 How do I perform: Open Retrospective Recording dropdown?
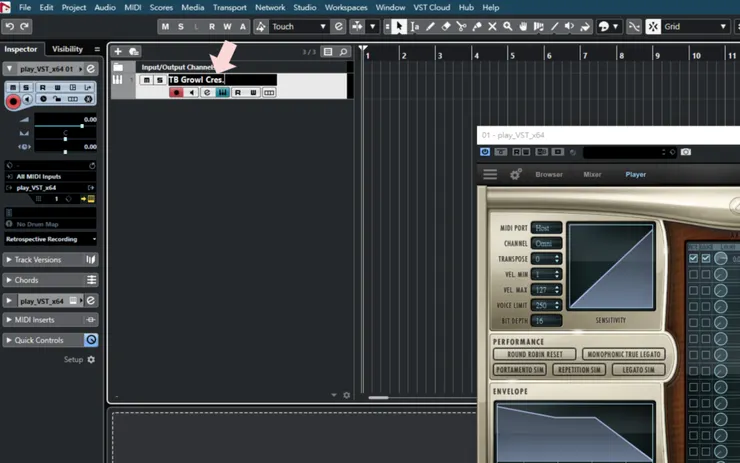(x=50, y=239)
